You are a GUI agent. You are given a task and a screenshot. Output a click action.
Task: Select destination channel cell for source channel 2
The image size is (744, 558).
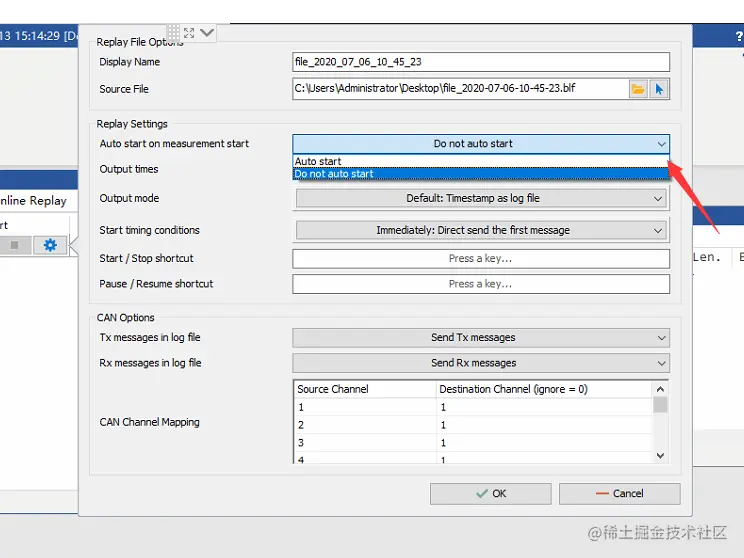coord(544,425)
